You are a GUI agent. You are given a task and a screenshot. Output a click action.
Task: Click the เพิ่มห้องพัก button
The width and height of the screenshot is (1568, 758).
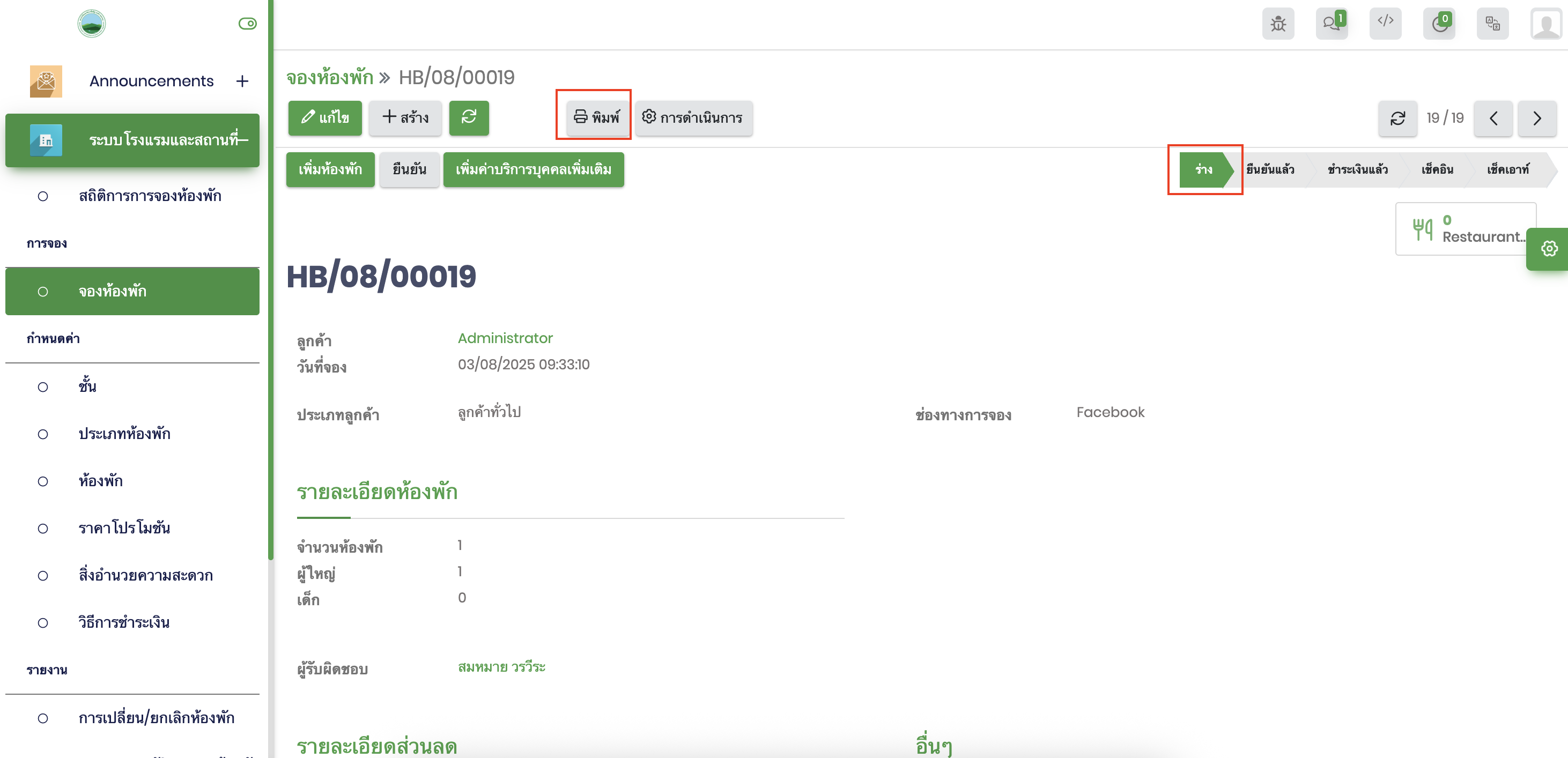coord(330,170)
